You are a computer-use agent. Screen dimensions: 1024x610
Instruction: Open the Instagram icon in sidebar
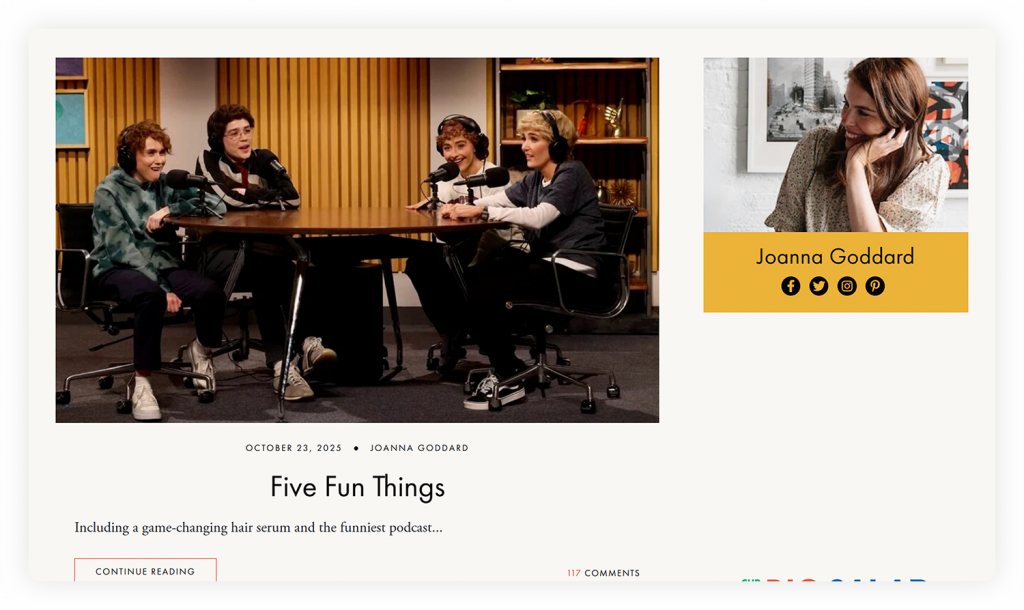click(x=847, y=286)
